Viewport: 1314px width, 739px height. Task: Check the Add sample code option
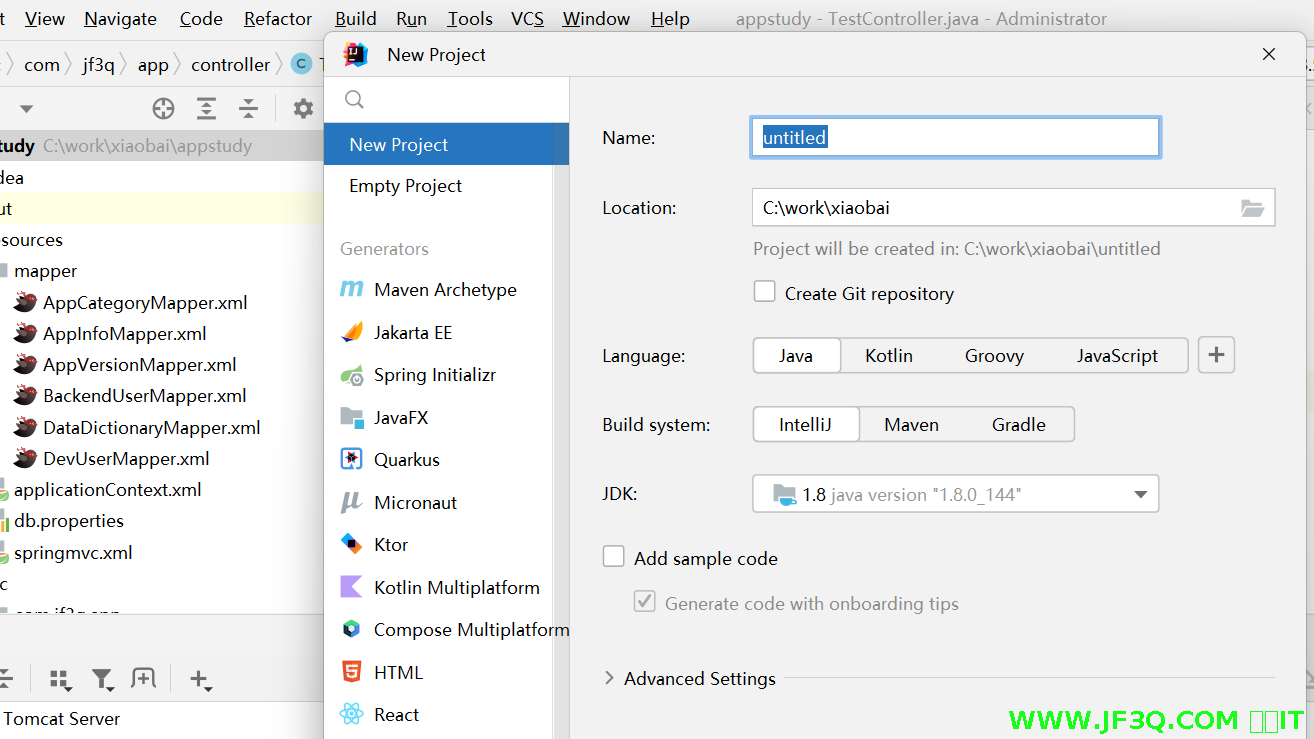tap(614, 557)
